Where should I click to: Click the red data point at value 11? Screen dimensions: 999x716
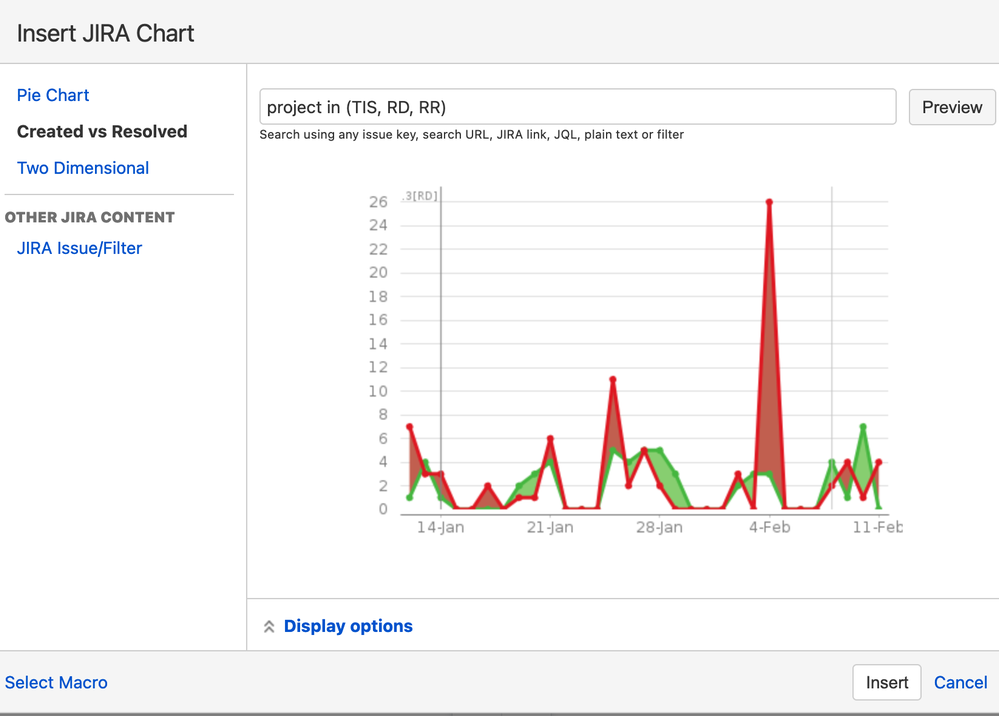(613, 380)
